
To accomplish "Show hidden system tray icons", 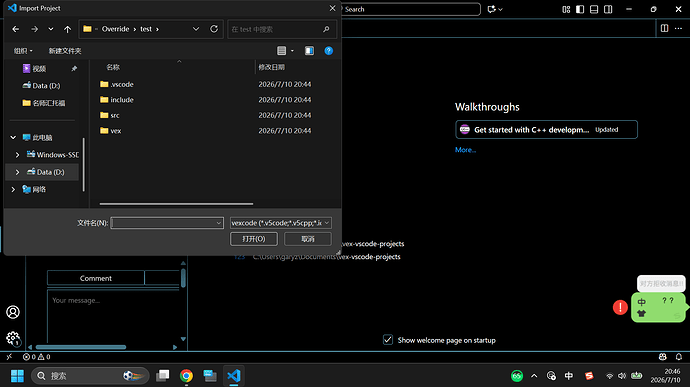I will (x=534, y=376).
